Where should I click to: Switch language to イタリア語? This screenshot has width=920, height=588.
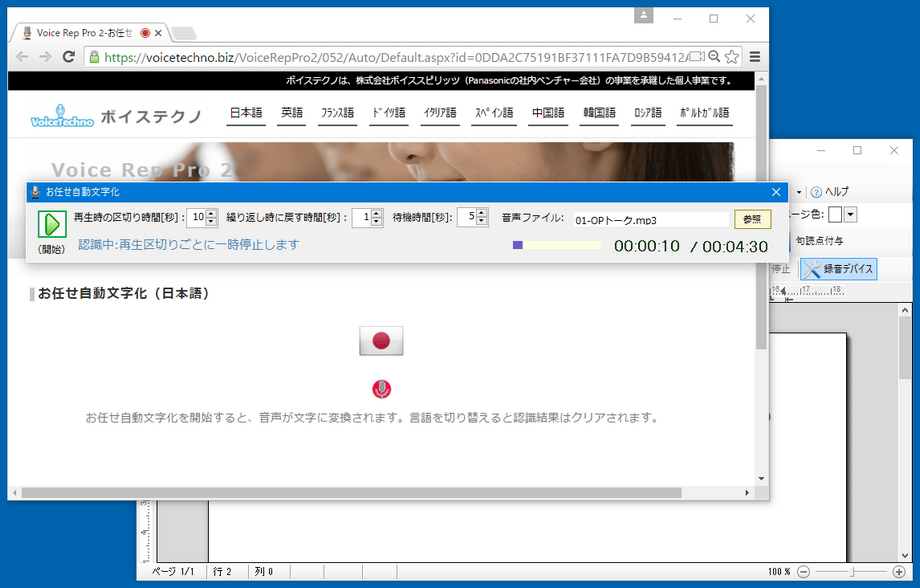click(x=440, y=113)
